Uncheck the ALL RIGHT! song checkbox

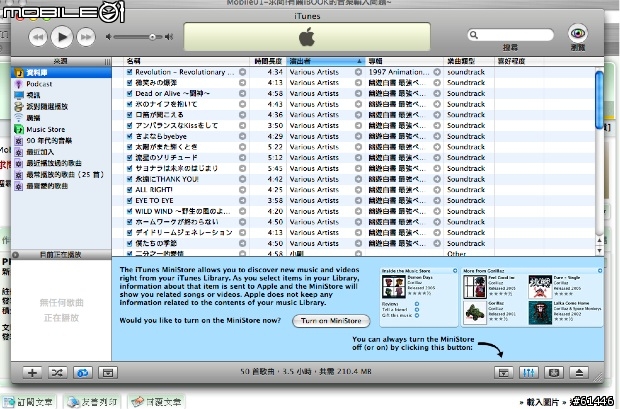[129, 189]
